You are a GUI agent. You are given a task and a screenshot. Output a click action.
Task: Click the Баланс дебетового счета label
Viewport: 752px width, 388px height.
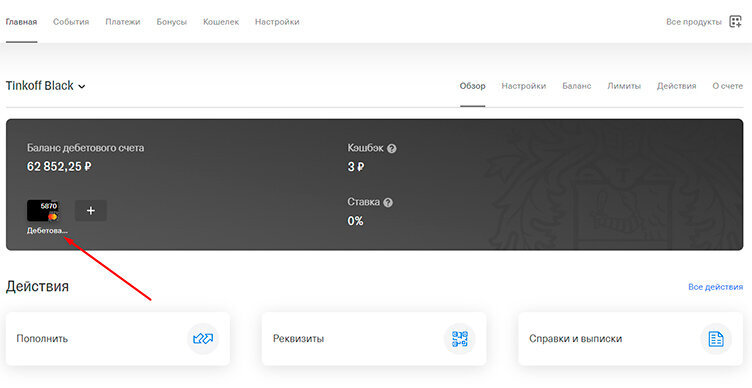(x=85, y=148)
